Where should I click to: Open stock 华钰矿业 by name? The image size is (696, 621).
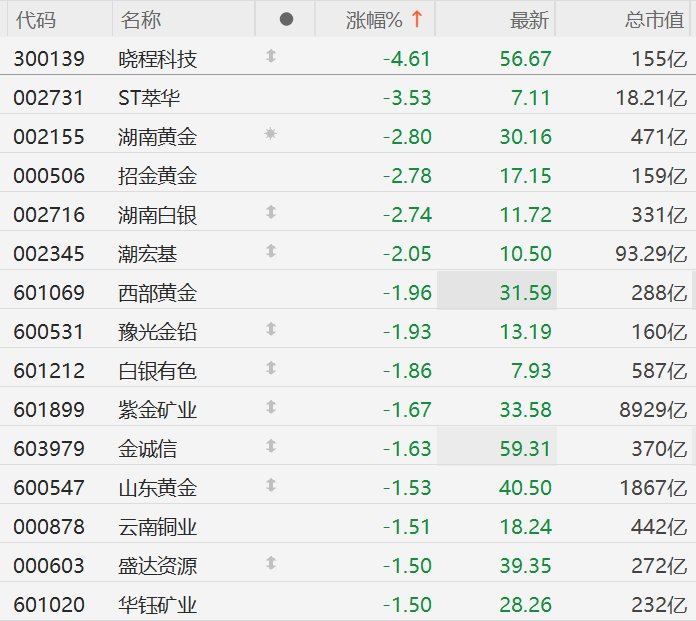[x=157, y=605]
